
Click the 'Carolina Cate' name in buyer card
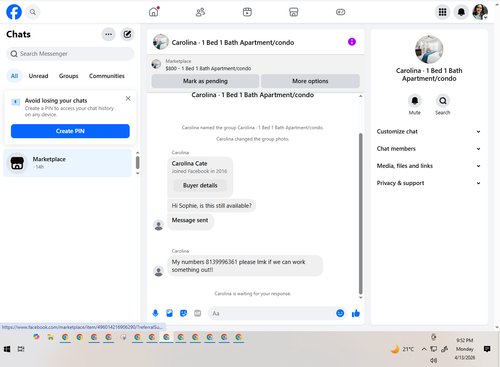[189, 163]
